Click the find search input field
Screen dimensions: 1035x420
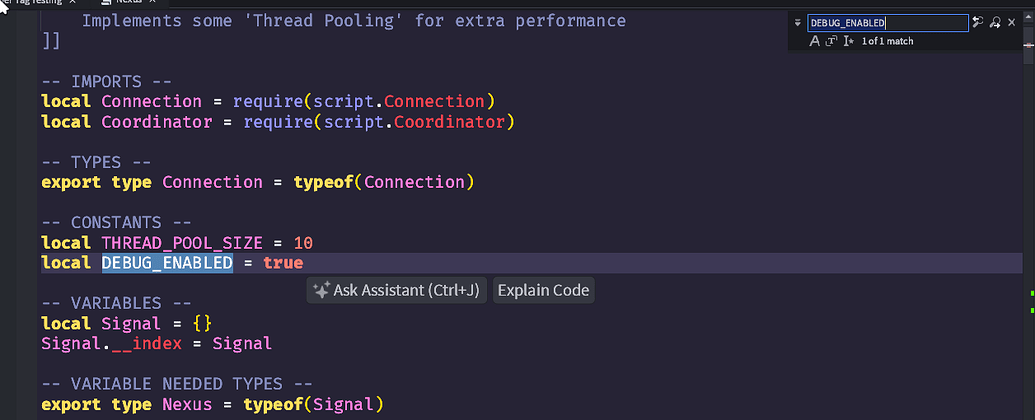(x=887, y=22)
